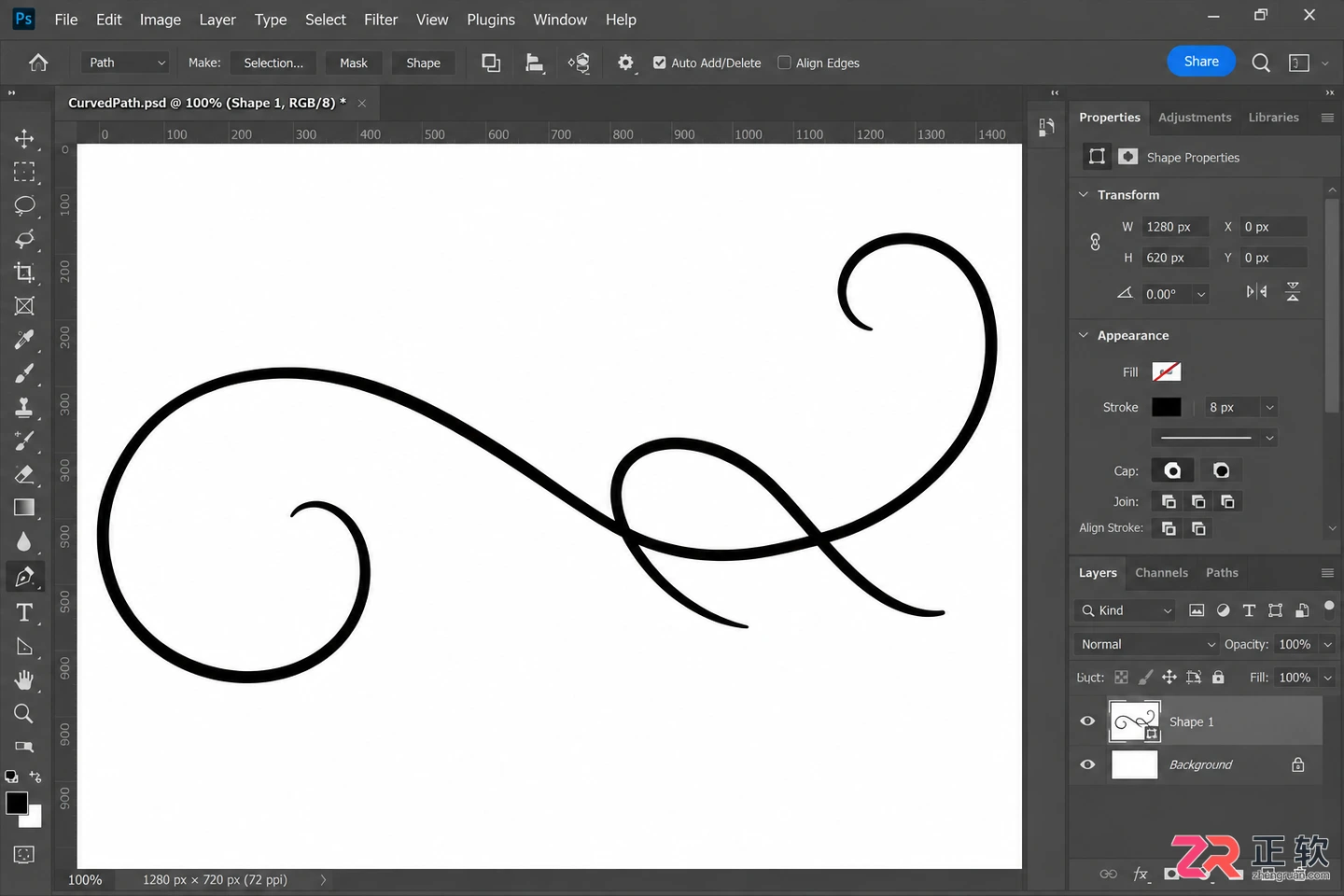The image size is (1344, 896).
Task: Open the Filter menu
Action: [381, 20]
